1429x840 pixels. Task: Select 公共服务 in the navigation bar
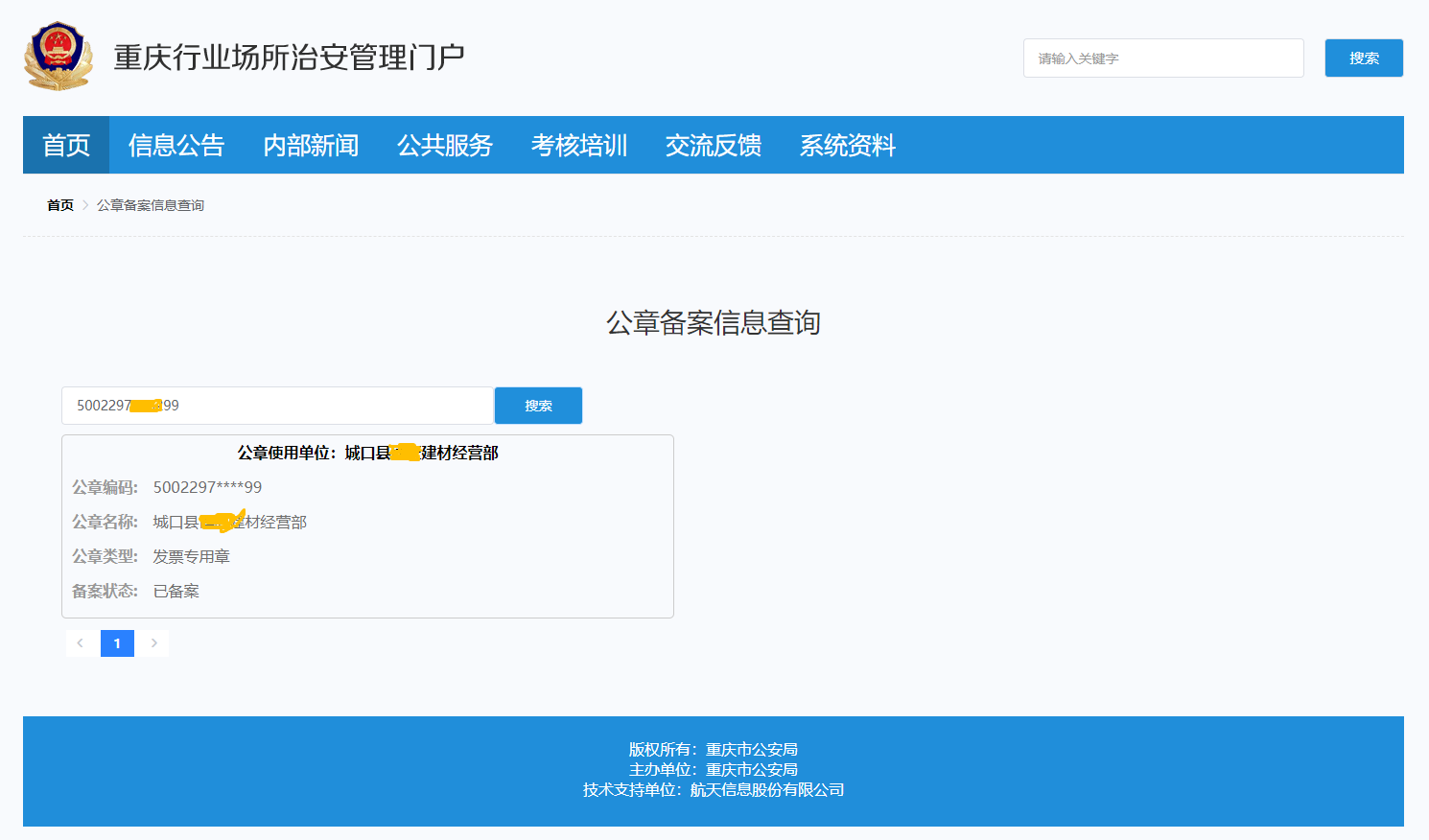445,145
